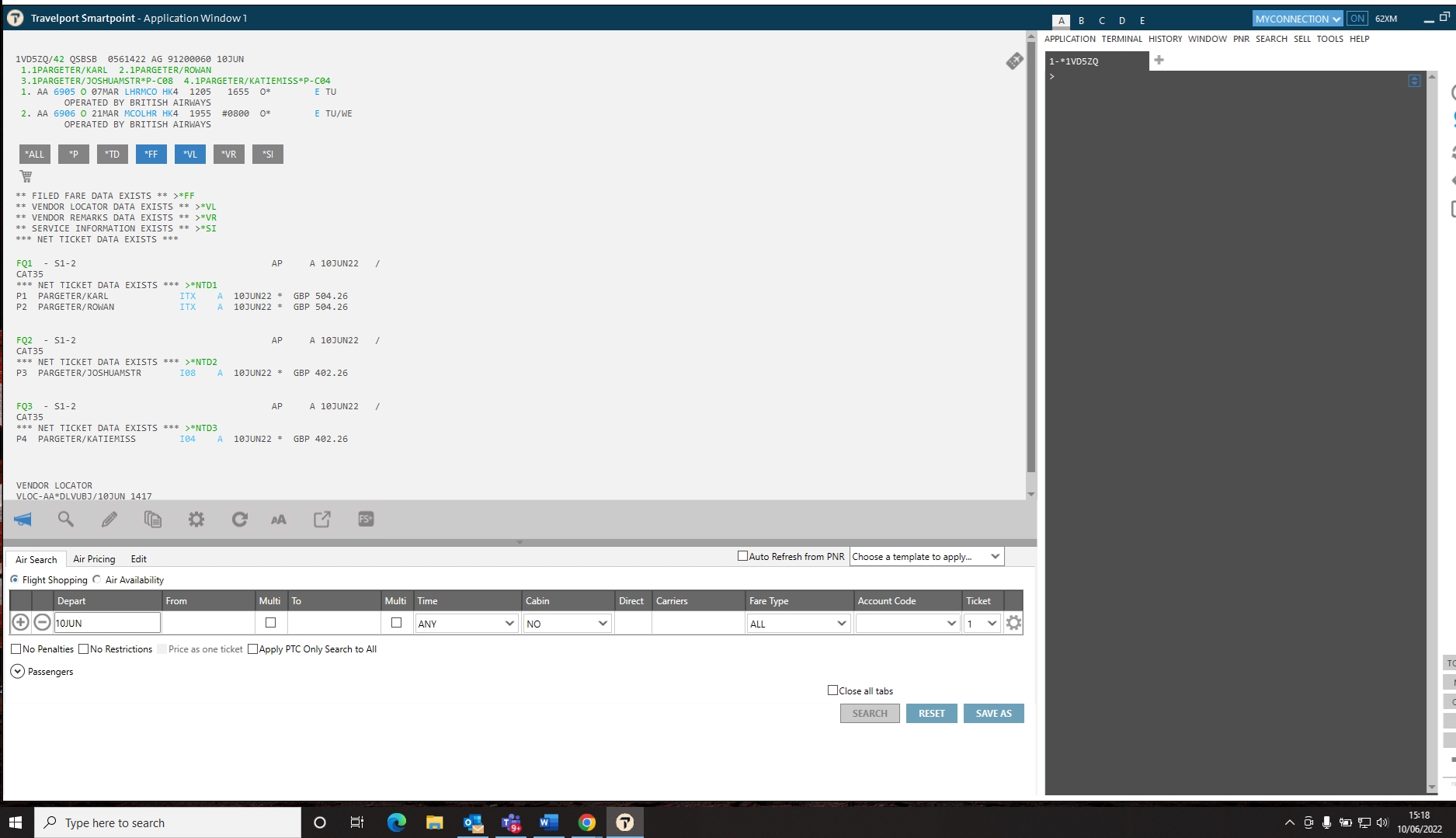Open the Cabin dropdown showing NO
The image size is (1456, 838).
click(x=567, y=623)
